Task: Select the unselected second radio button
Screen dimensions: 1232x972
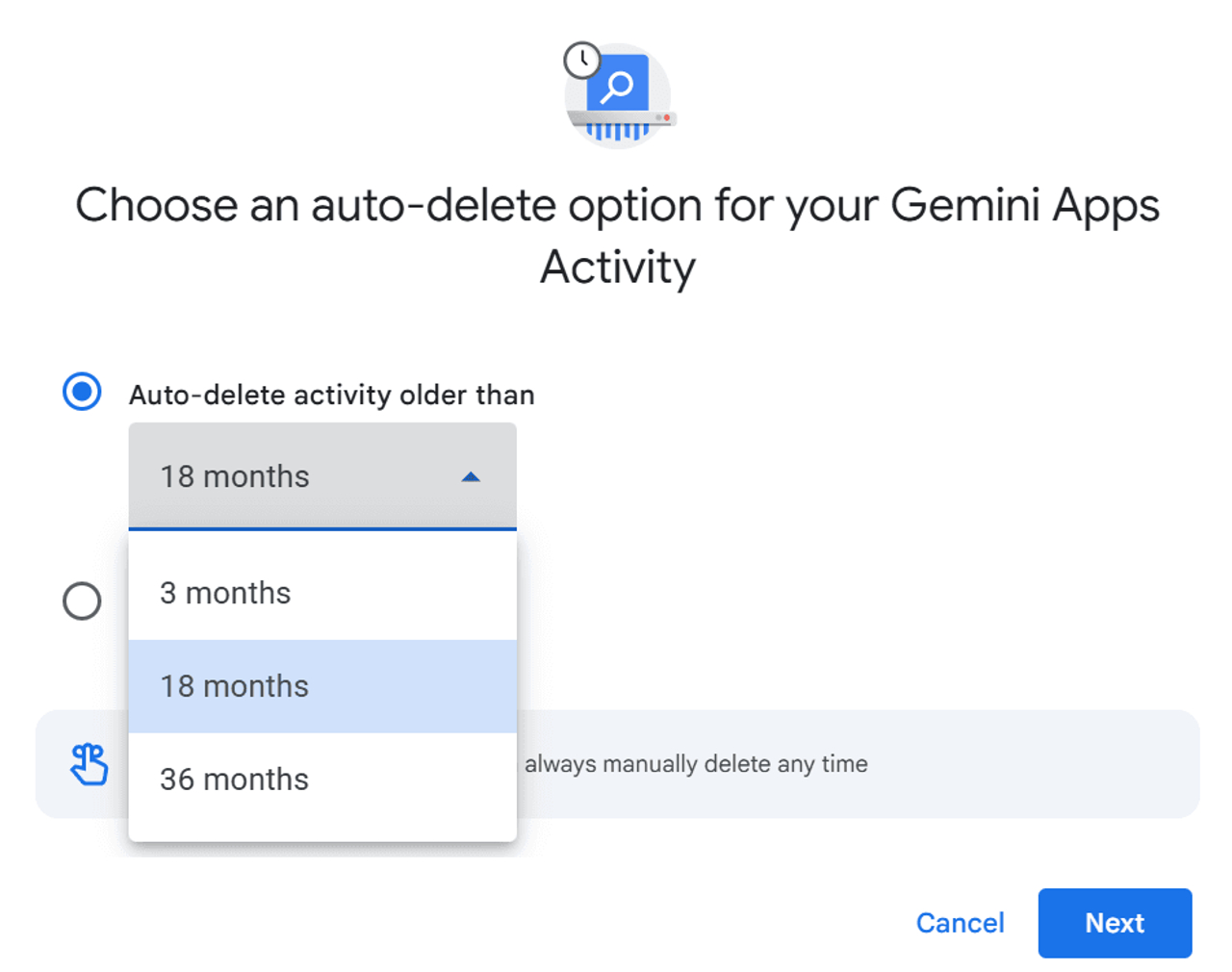Action: point(82,601)
